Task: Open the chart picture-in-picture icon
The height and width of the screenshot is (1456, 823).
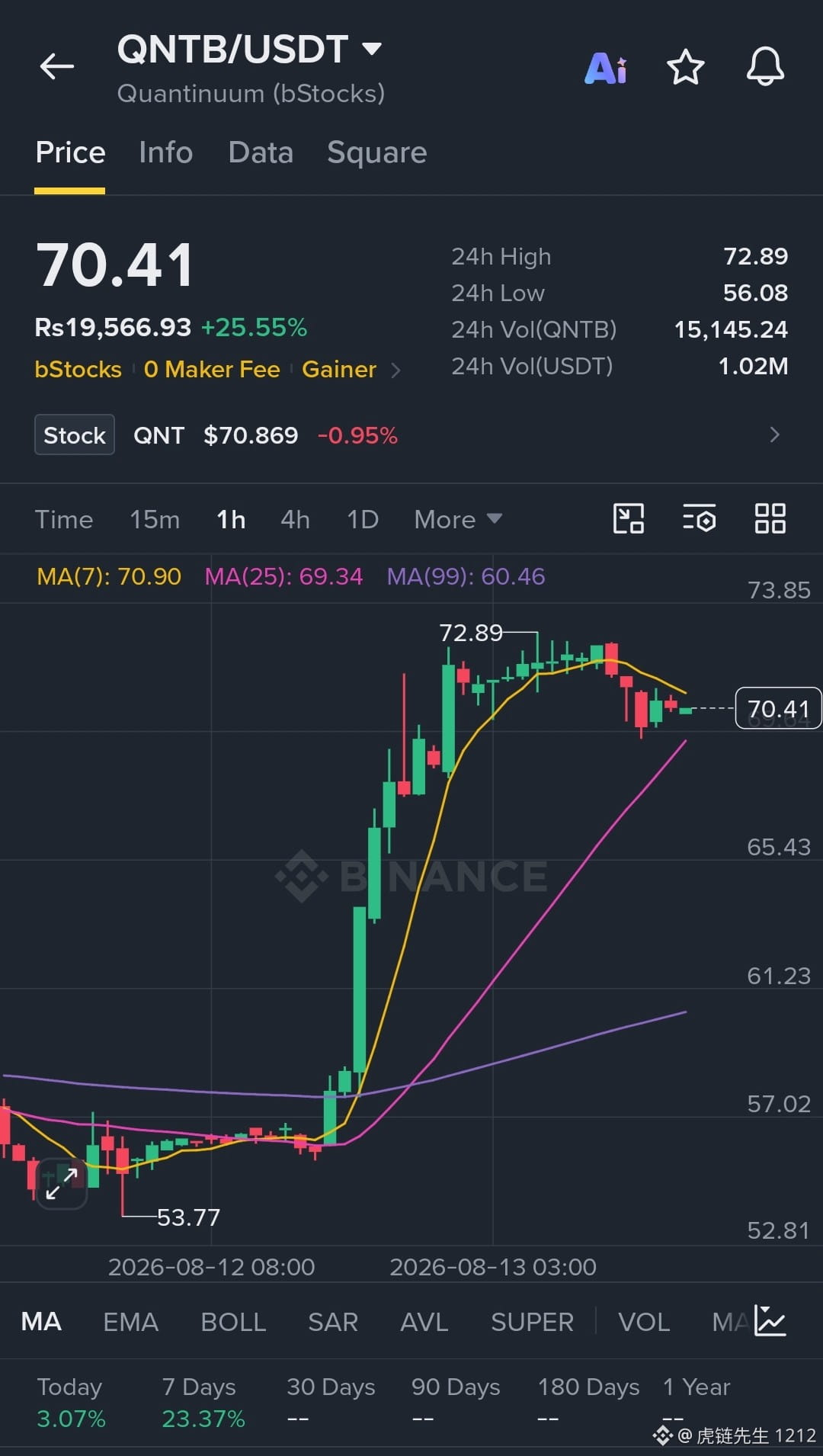Action: 629,519
